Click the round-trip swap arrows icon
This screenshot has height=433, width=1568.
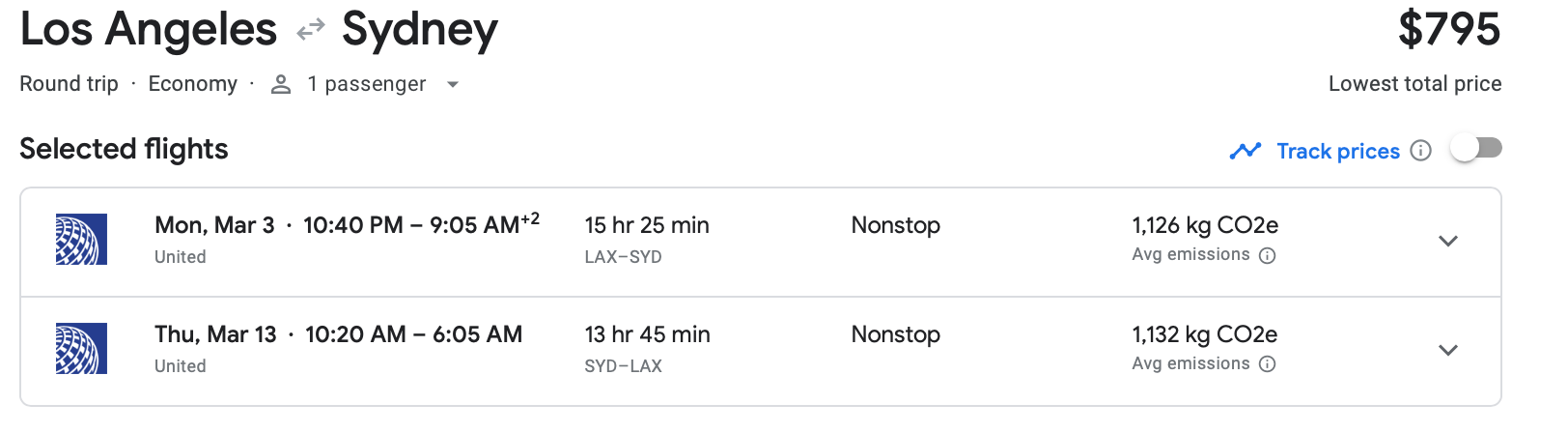point(310,31)
